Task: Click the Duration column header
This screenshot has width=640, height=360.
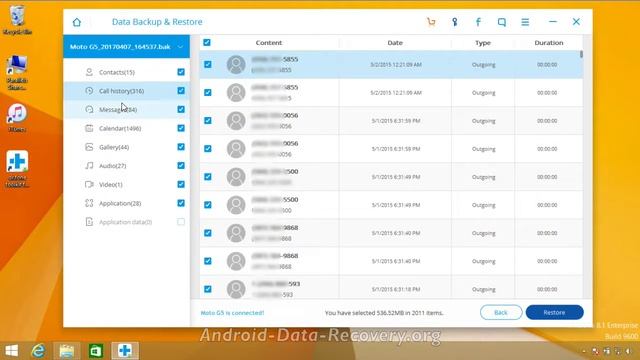Action: click(x=549, y=42)
